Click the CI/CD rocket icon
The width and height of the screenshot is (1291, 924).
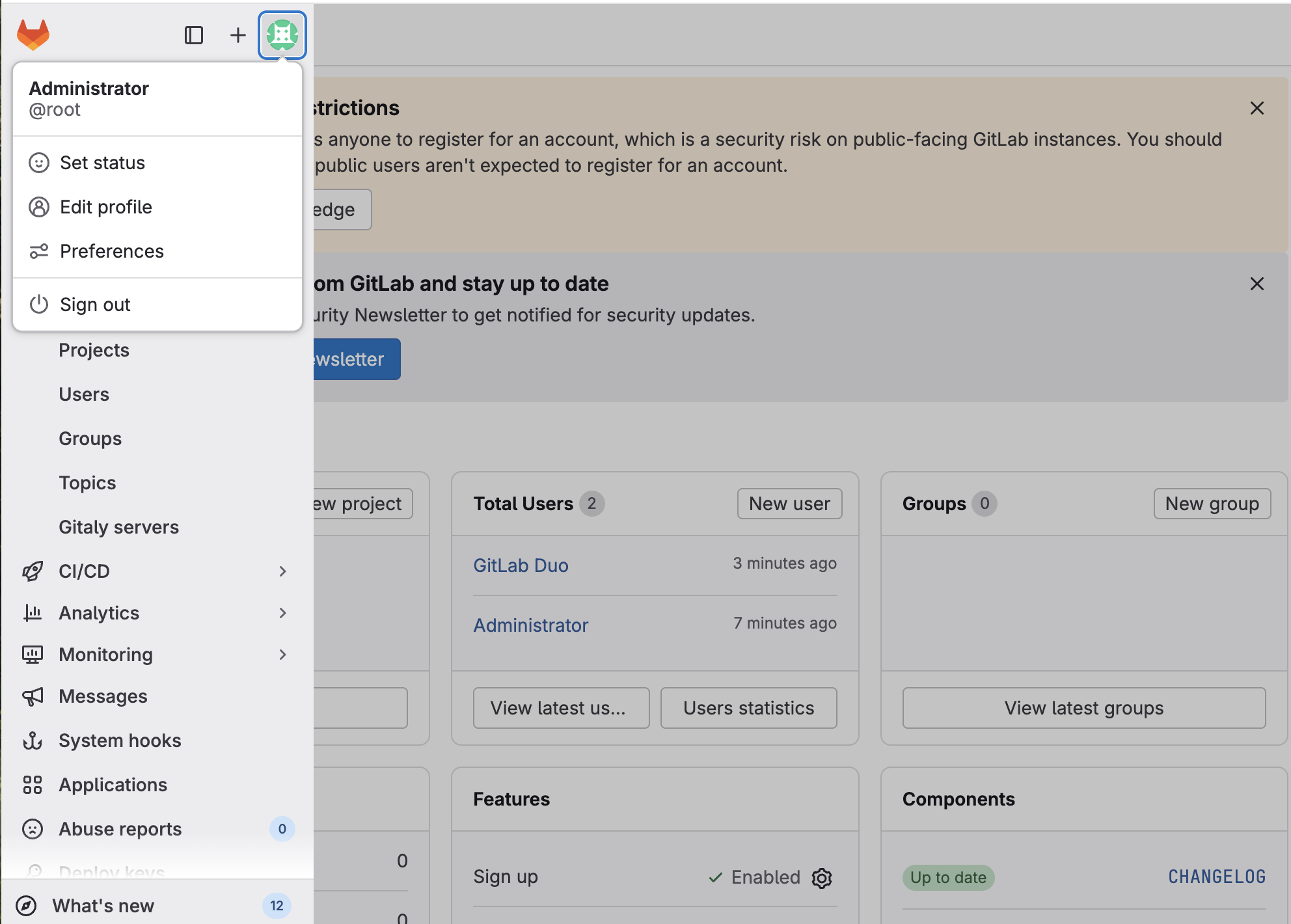(33, 571)
